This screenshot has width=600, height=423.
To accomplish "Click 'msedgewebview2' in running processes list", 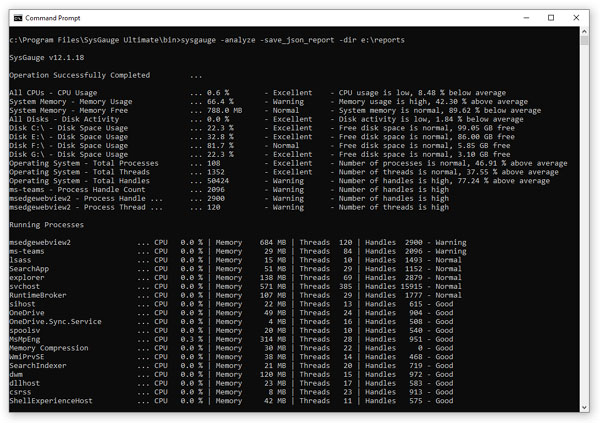I will [40, 243].
